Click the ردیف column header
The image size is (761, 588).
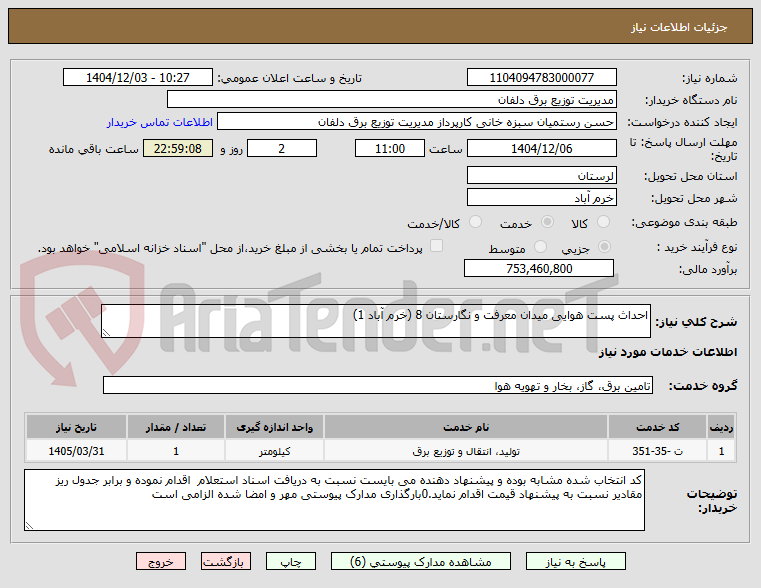pyautogui.click(x=721, y=427)
